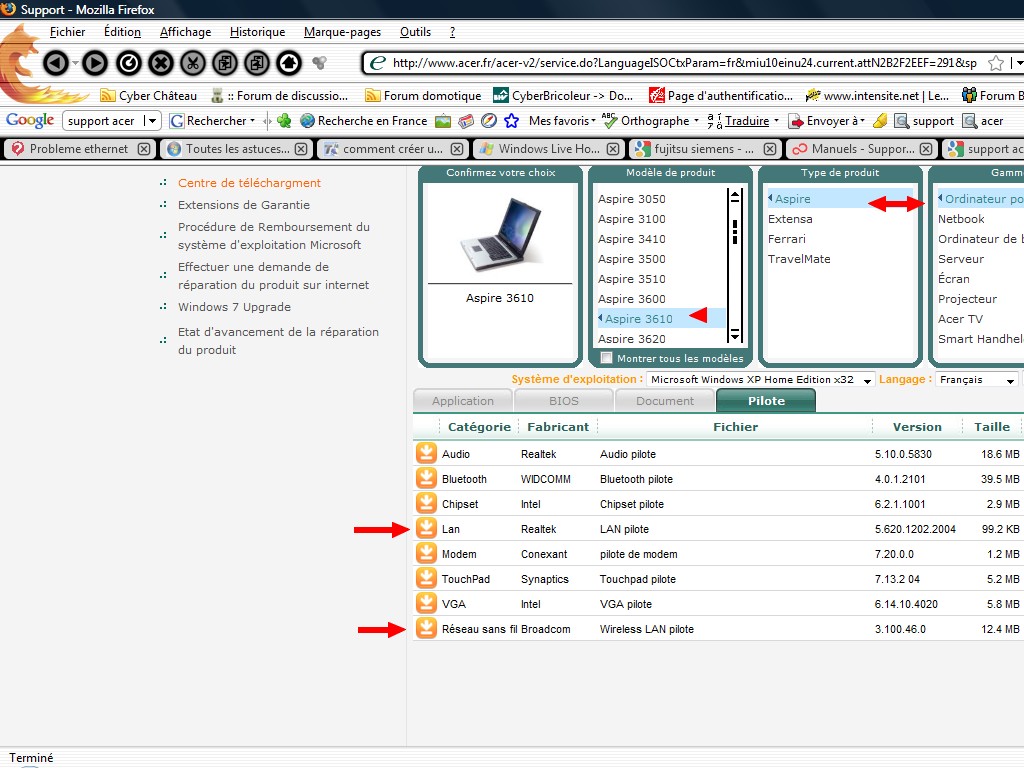
Task: Download the Broadcom wireless driver icon
Action: coord(427,629)
